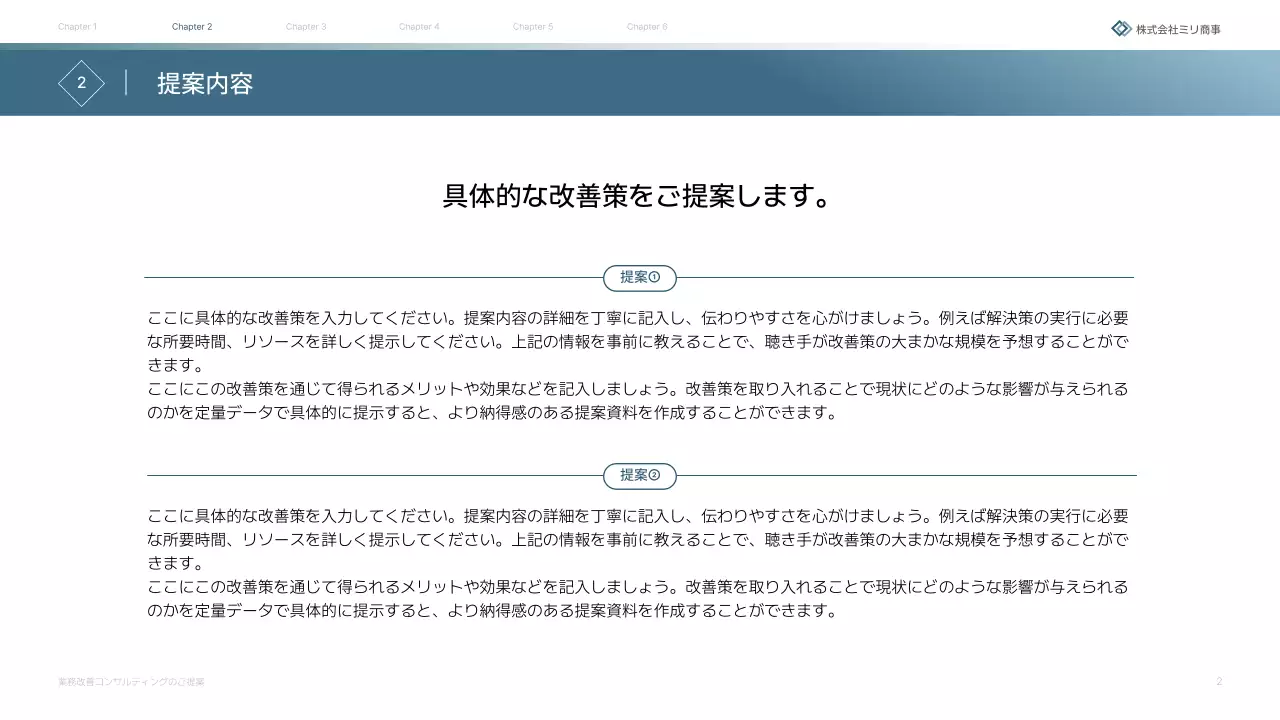Click the active Chapter 2 label
The height and width of the screenshot is (720, 1280).
coord(192,27)
